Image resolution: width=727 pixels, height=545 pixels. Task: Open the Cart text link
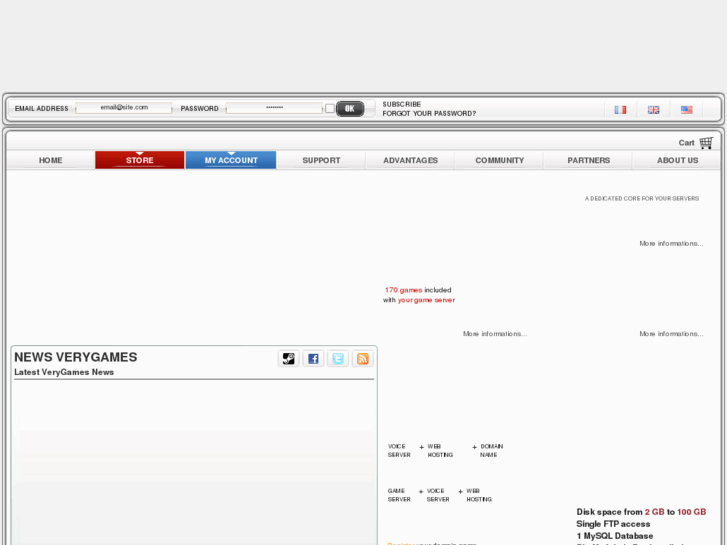(686, 143)
